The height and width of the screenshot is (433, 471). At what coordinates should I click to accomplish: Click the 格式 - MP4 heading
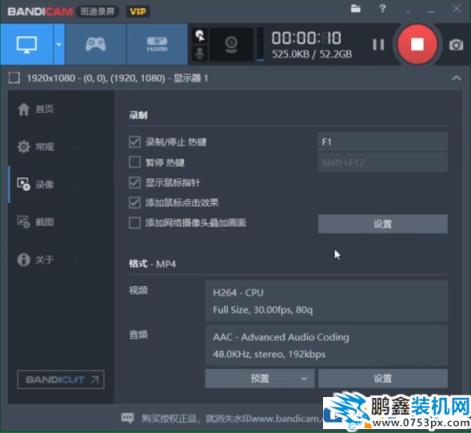(152, 264)
